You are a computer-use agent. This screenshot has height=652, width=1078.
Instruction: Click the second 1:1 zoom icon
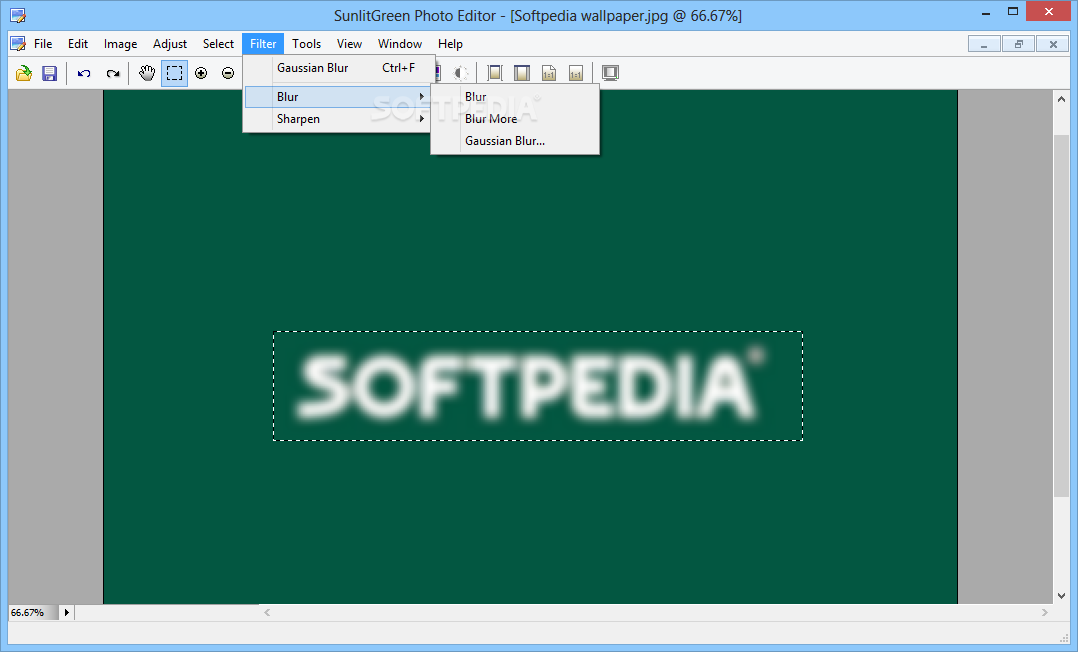pyautogui.click(x=576, y=73)
